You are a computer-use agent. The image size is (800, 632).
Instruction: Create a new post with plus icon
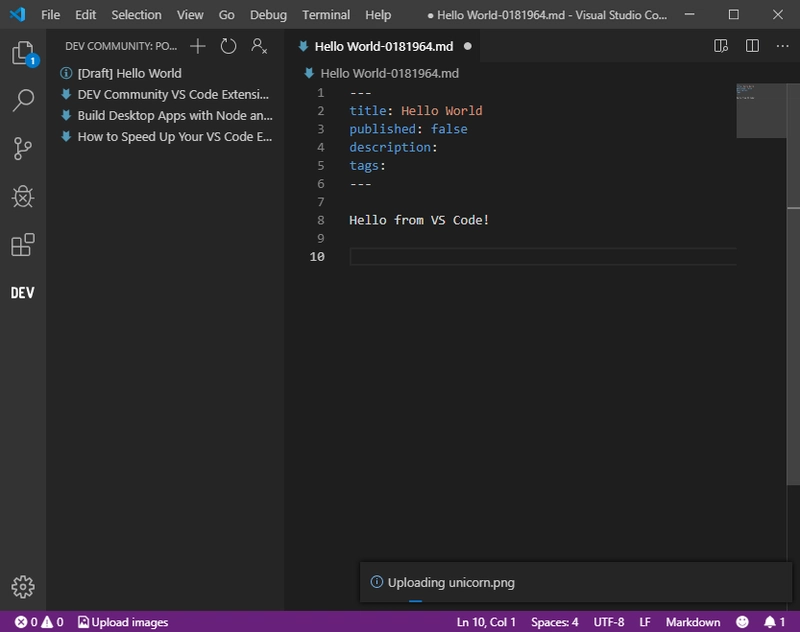click(x=197, y=46)
